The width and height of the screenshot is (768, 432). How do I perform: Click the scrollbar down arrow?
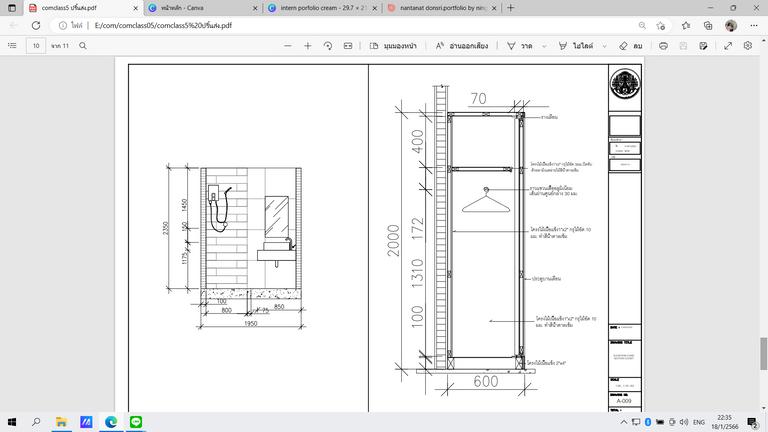(764, 408)
